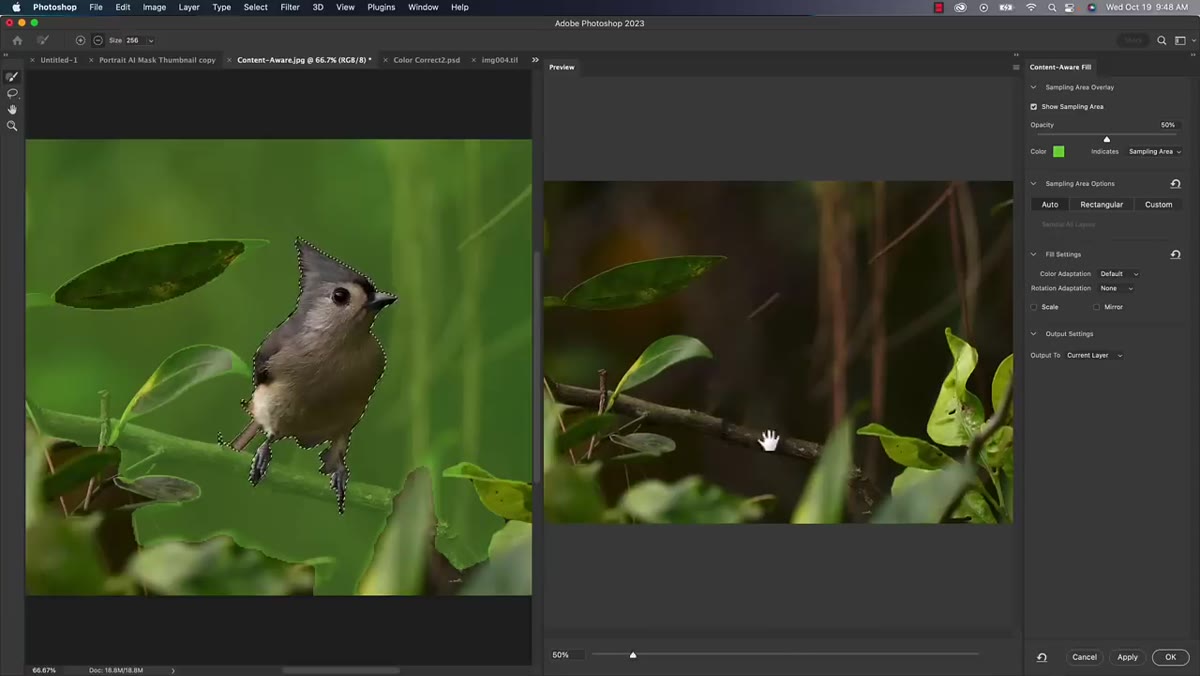Enable the Scale checkbox
Image resolution: width=1200 pixels, height=676 pixels.
click(x=1034, y=307)
